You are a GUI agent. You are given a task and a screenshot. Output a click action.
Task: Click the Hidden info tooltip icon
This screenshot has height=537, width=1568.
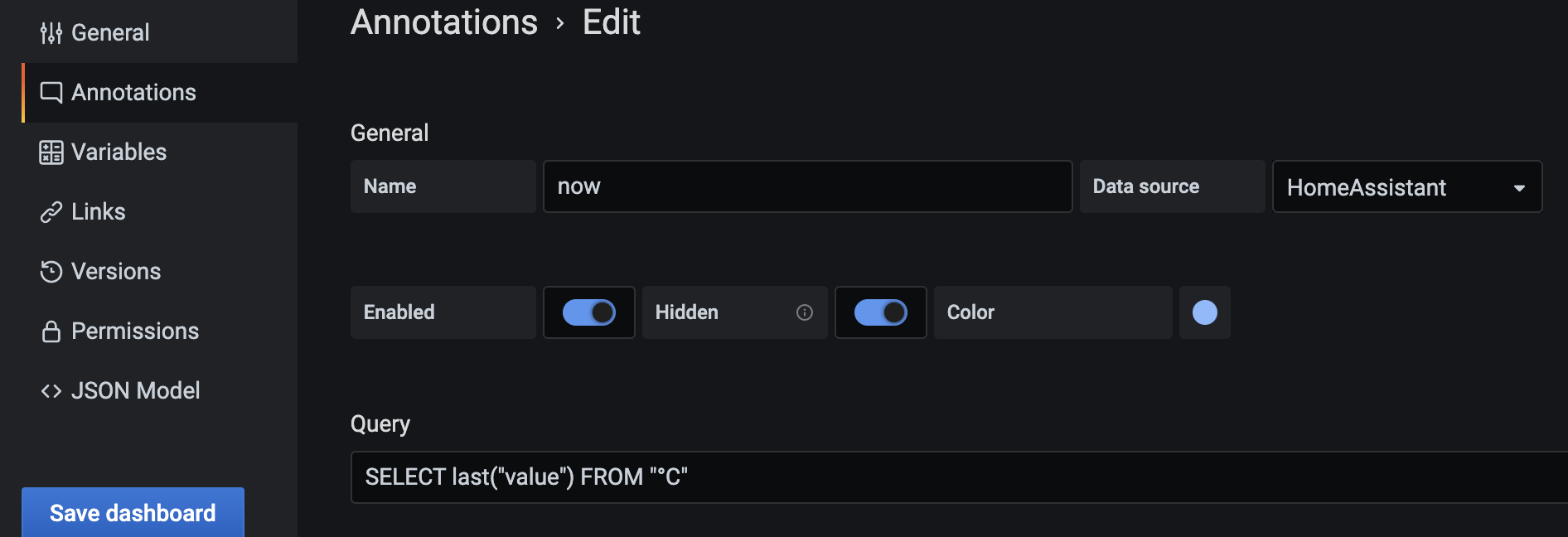(803, 312)
